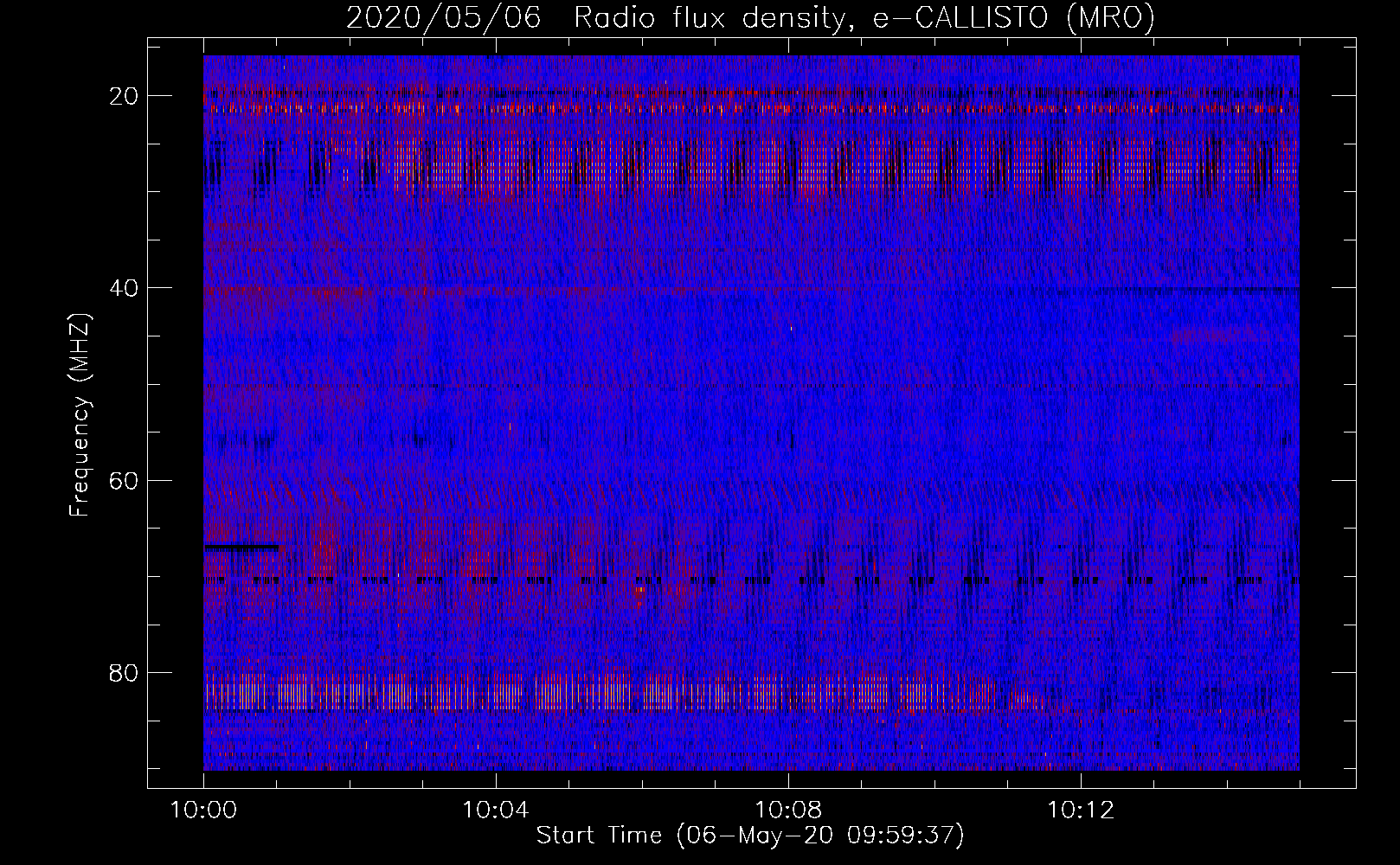1400x865 pixels.
Task: Click the '10:00' time tick label
Action: (x=203, y=811)
